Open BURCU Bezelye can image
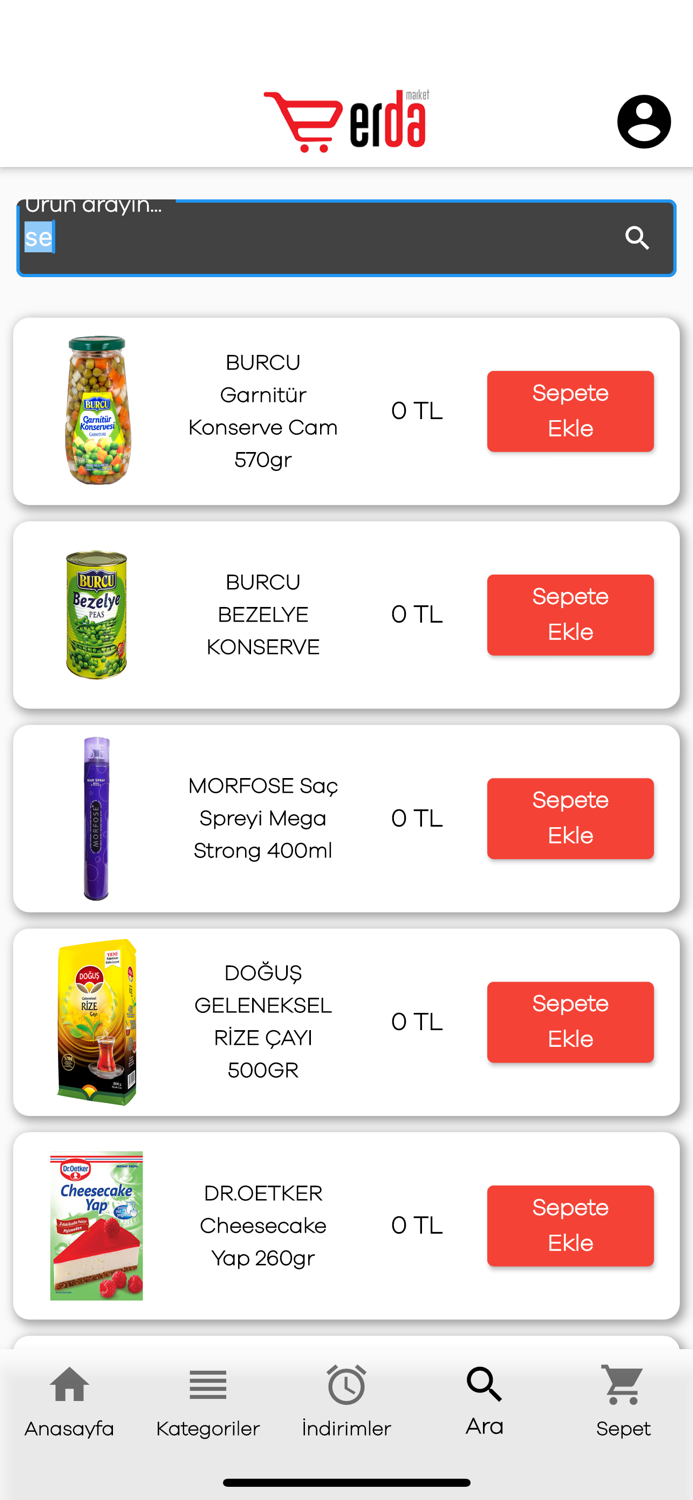 pyautogui.click(x=97, y=614)
